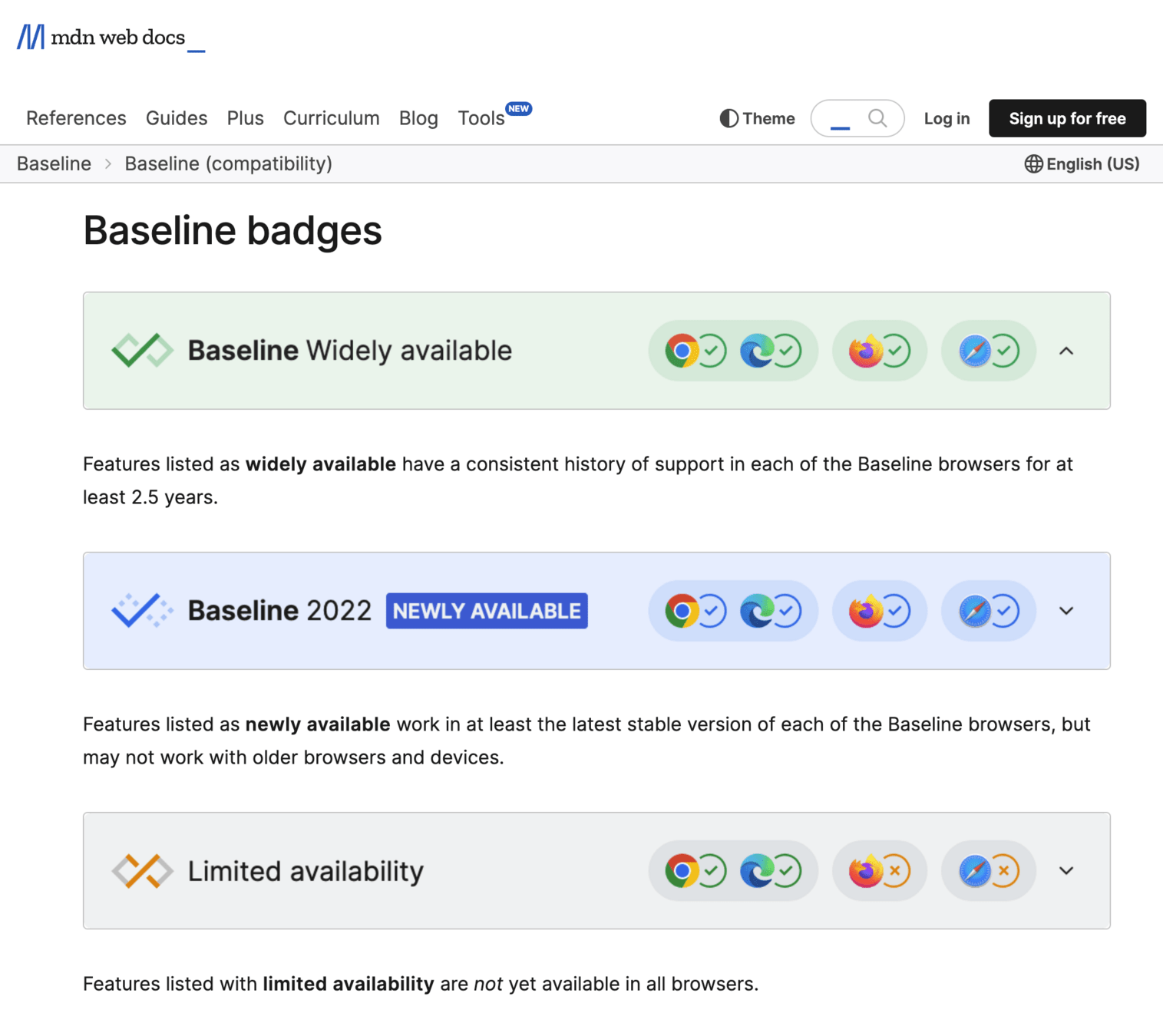
Task: Click the globe language icon
Action: pyautogui.click(x=1033, y=164)
